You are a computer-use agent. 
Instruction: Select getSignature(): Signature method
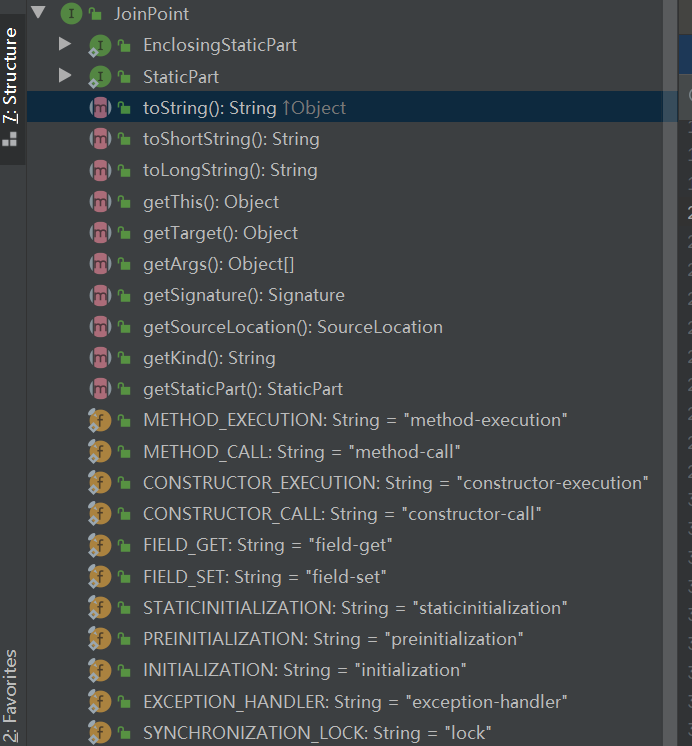coord(244,295)
